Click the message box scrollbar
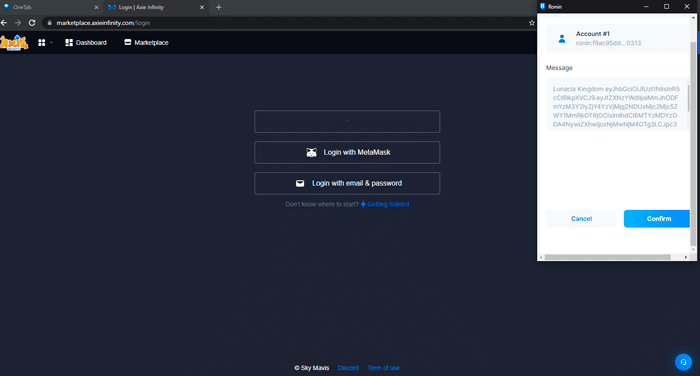This screenshot has width=700, height=376. point(688,98)
